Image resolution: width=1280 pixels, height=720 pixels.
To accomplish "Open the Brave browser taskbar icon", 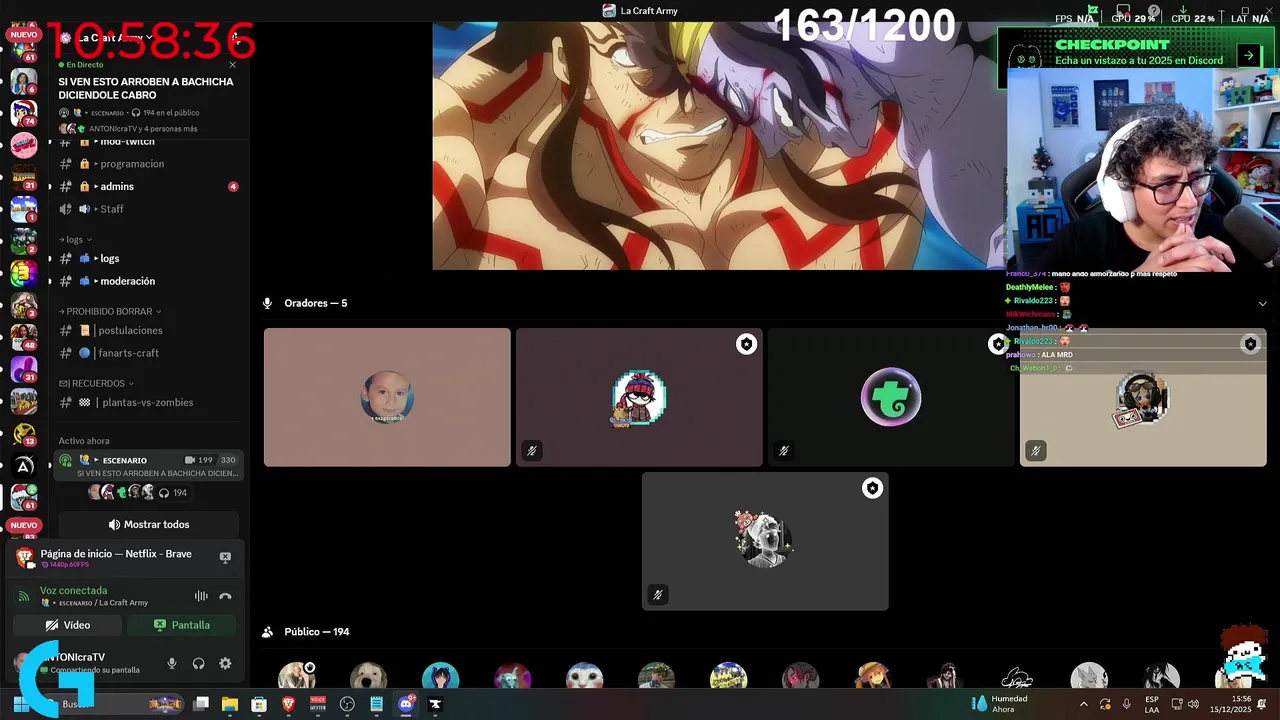I will tap(288, 704).
